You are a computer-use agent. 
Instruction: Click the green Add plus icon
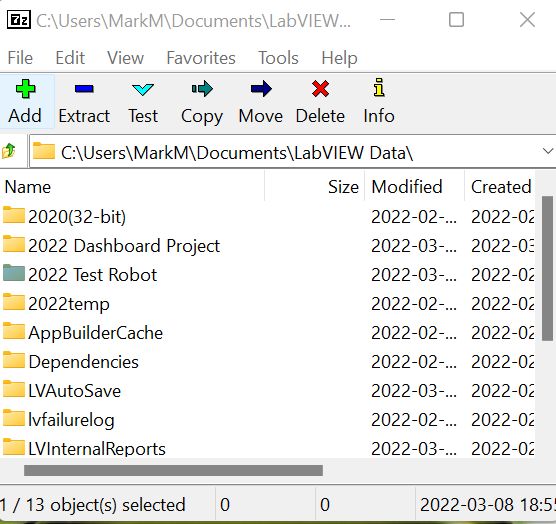tap(26, 89)
